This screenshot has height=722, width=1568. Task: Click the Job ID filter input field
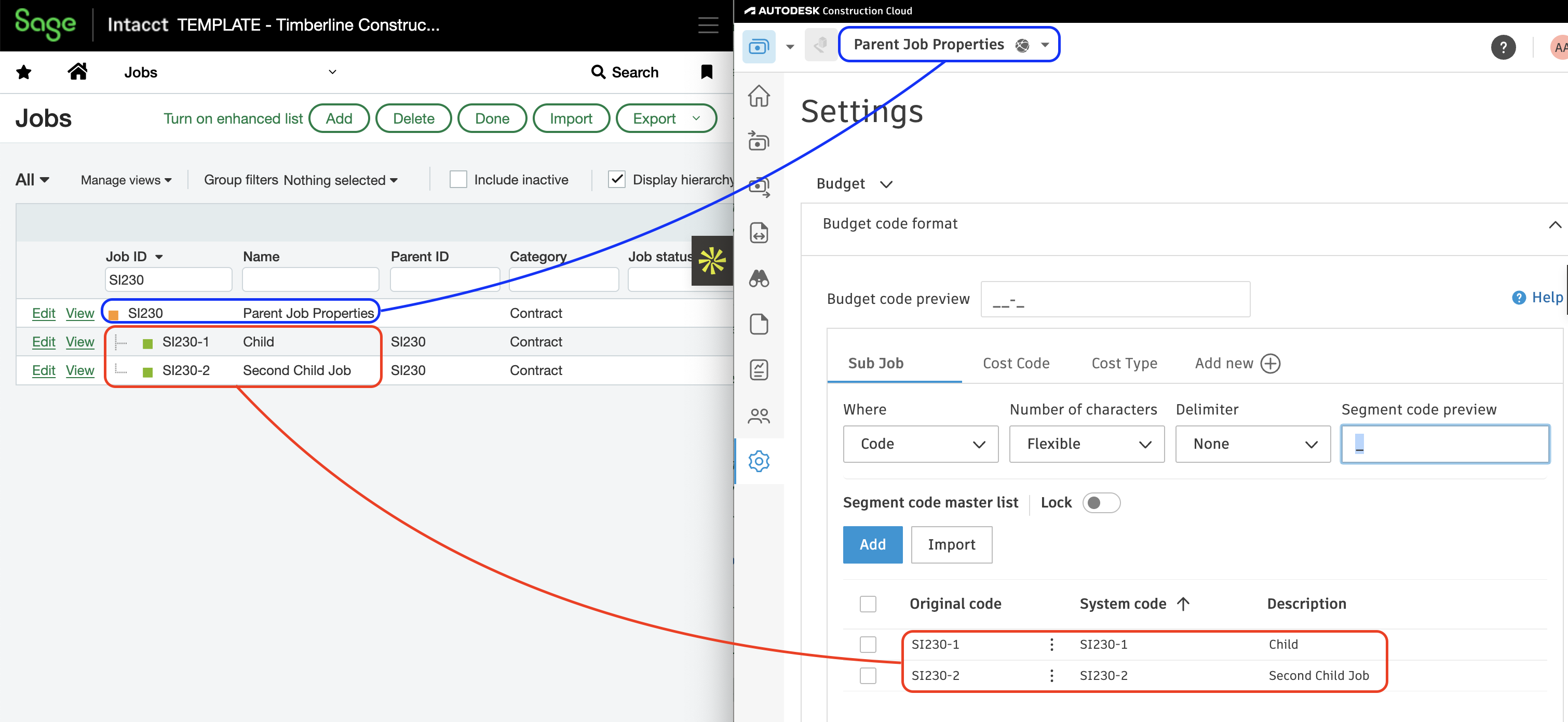tap(168, 280)
